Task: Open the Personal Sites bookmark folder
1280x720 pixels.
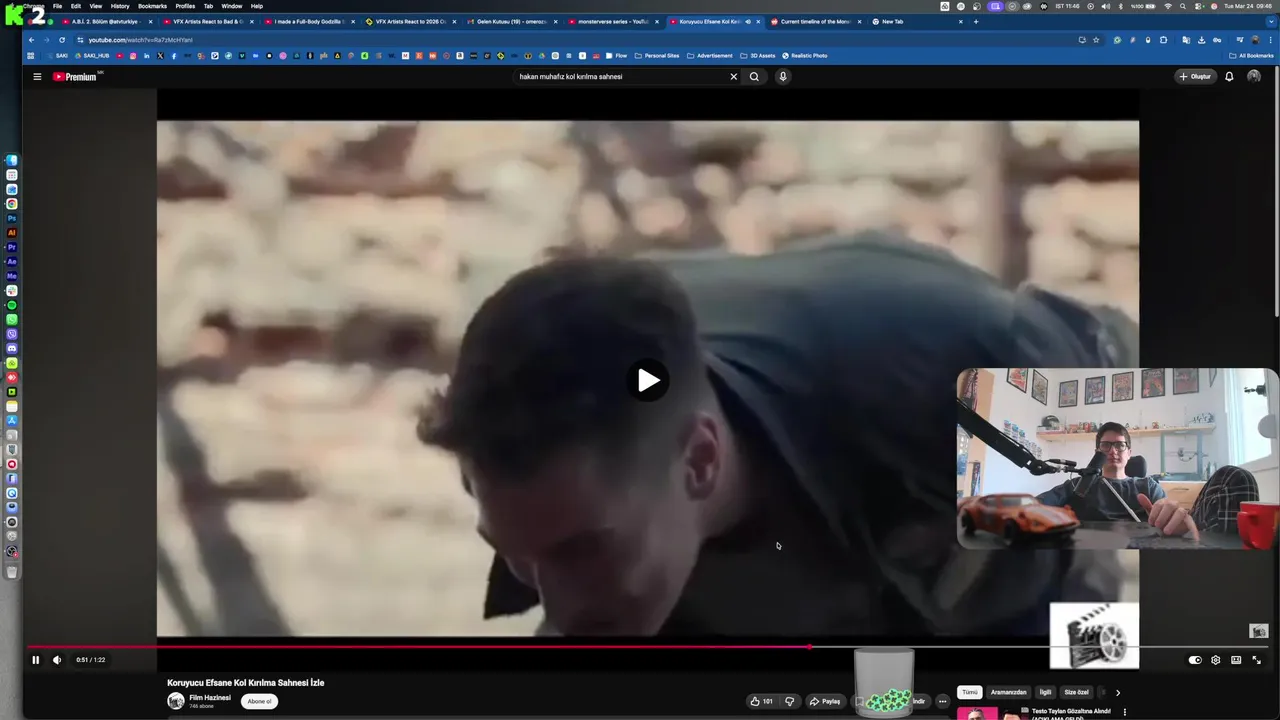Action: pyautogui.click(x=657, y=56)
